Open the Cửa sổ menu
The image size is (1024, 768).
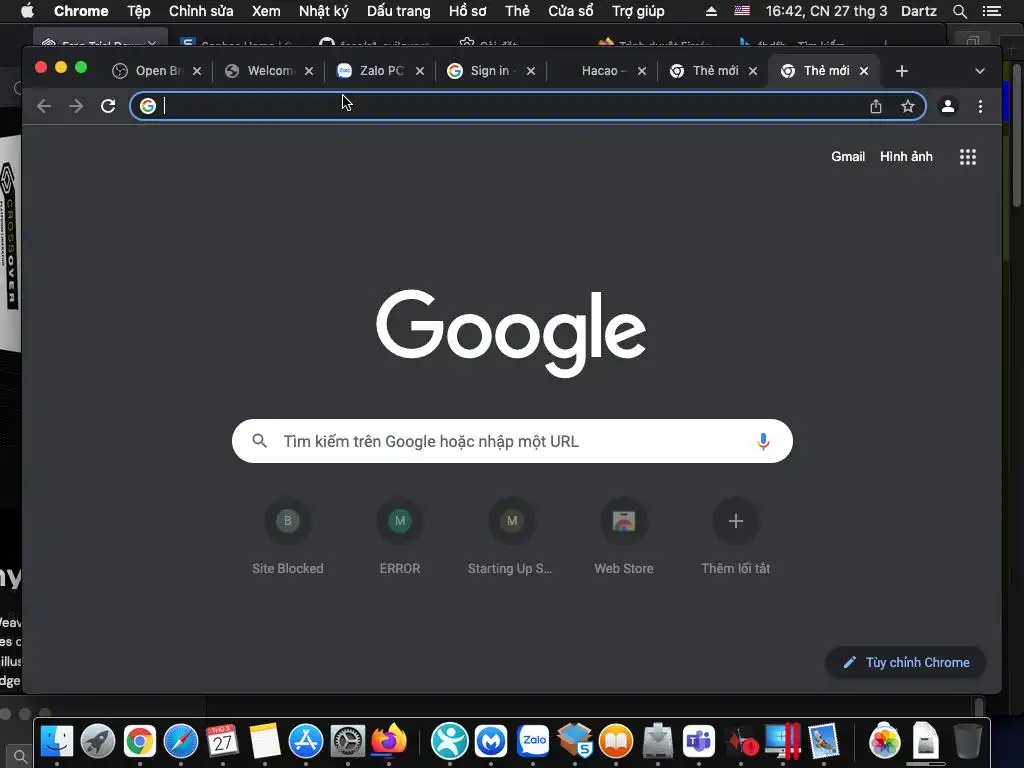click(571, 11)
